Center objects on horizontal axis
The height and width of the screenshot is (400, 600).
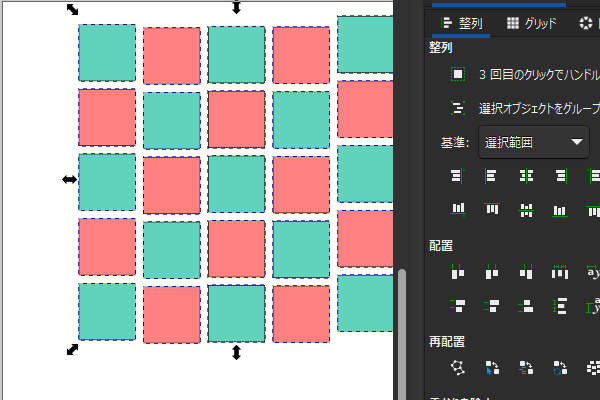tap(526, 210)
